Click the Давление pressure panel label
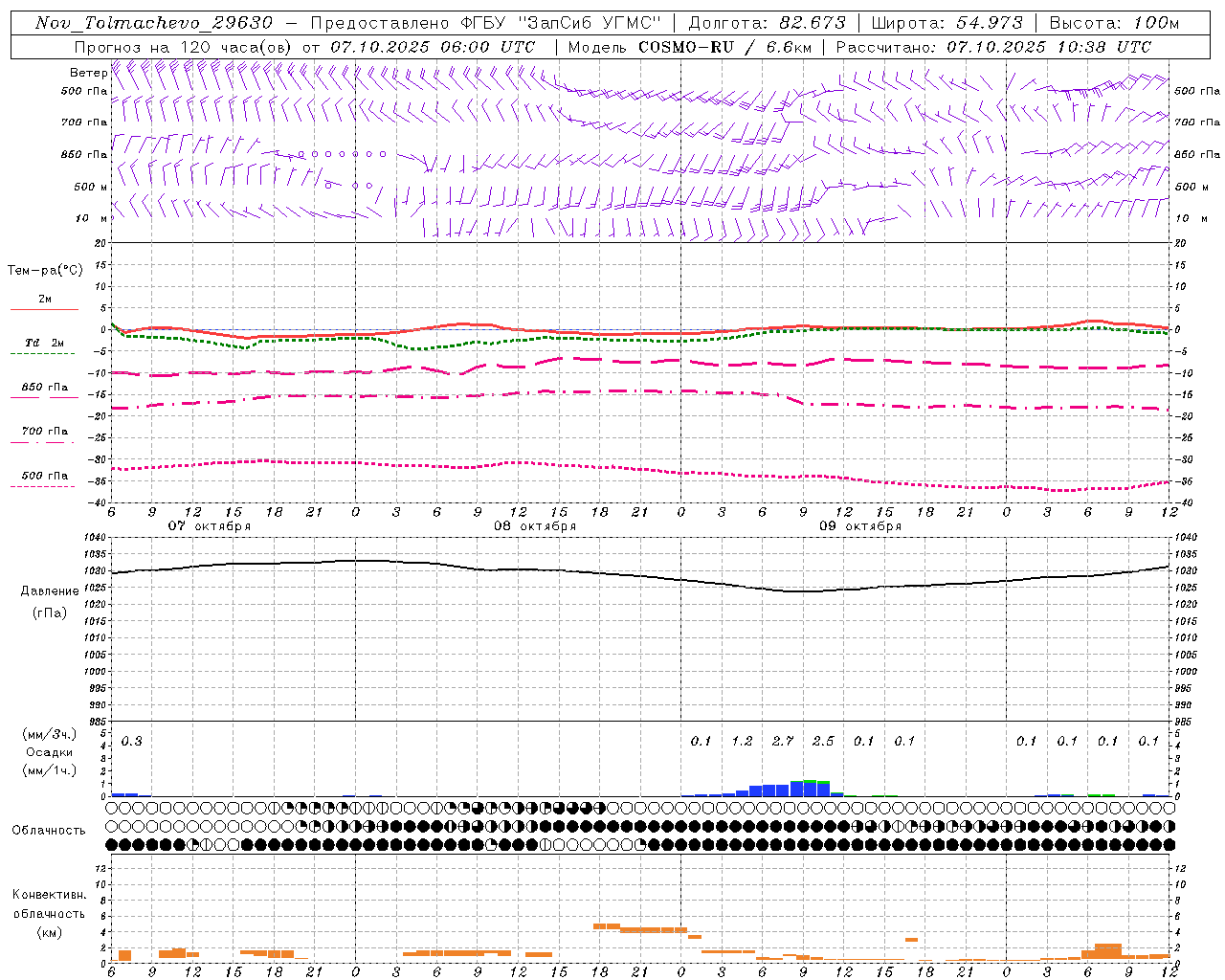1225x980 pixels. click(50, 591)
